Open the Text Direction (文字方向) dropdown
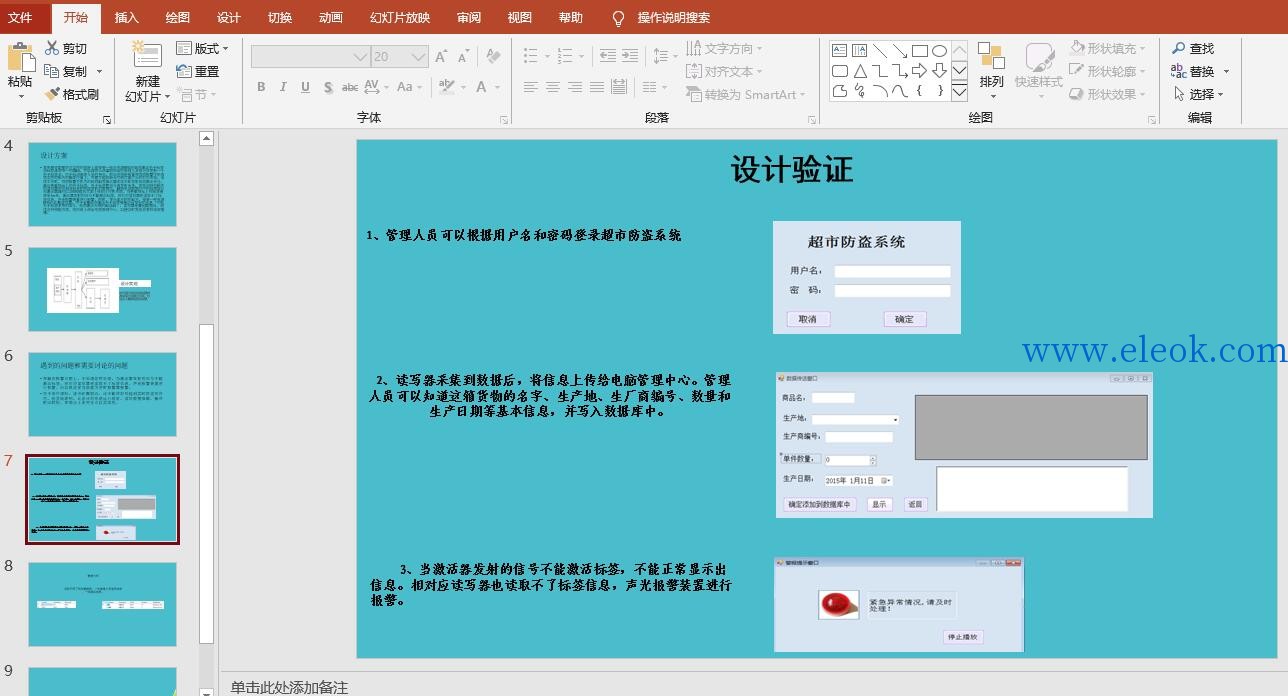 click(725, 48)
